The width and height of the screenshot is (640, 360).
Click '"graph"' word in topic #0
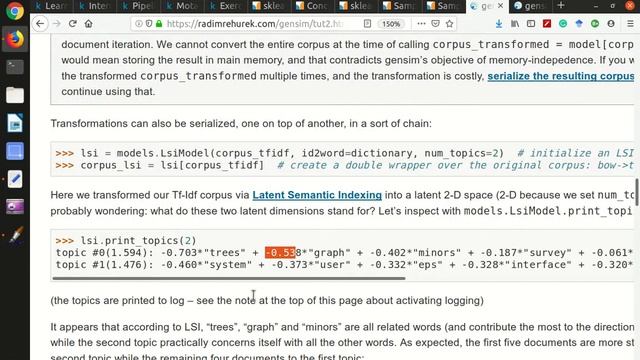(x=329, y=253)
